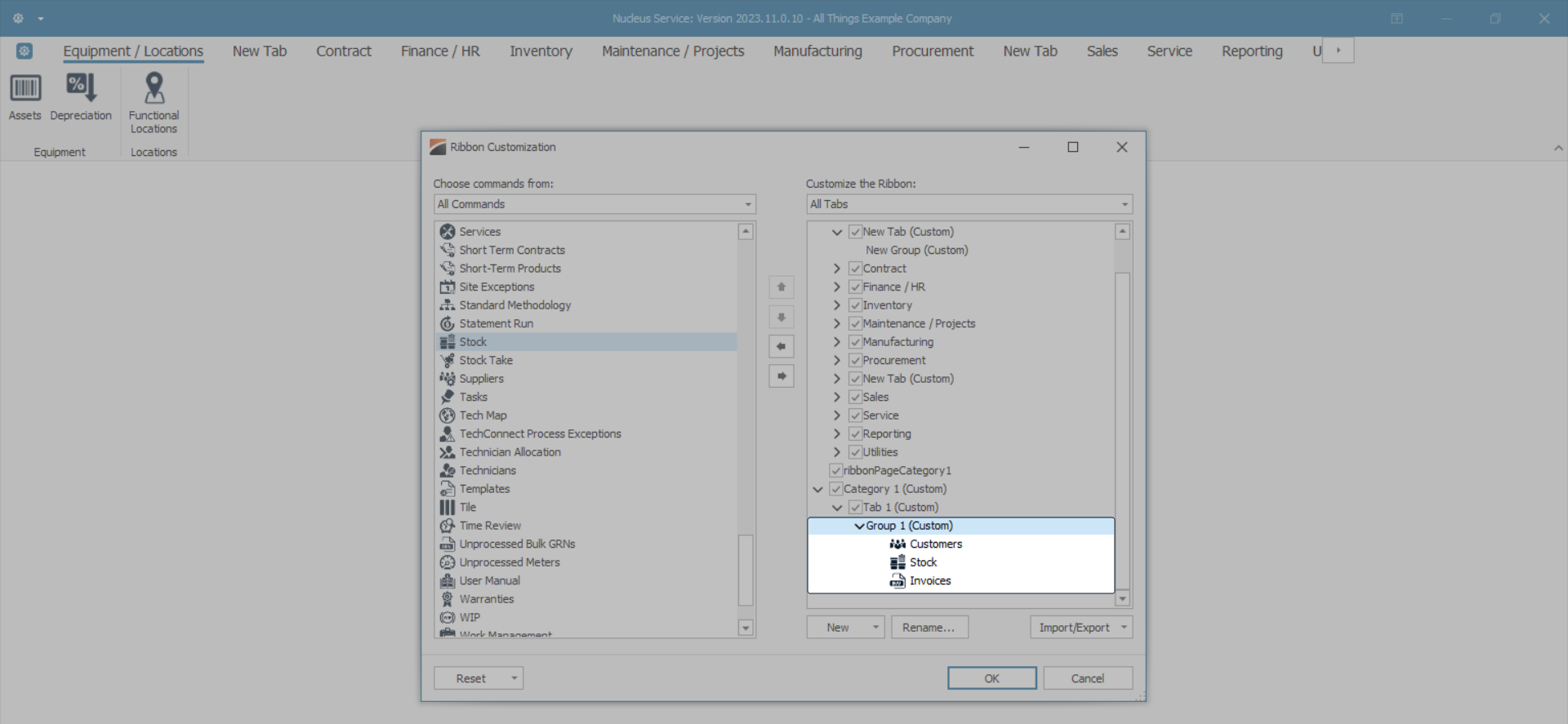Collapse the Category 1 (Custom) node
The width and height of the screenshot is (1568, 724).
[817, 489]
